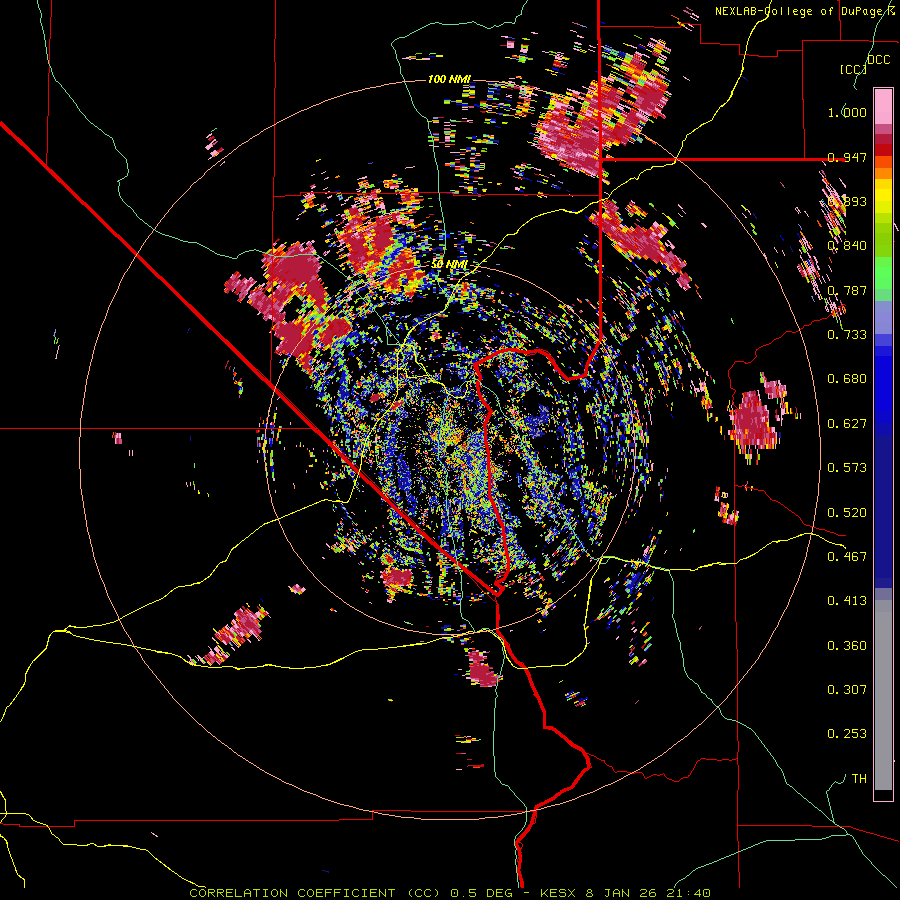The height and width of the screenshot is (900, 900).
Task: Click the 0.413 legend value
Action: click(x=847, y=601)
